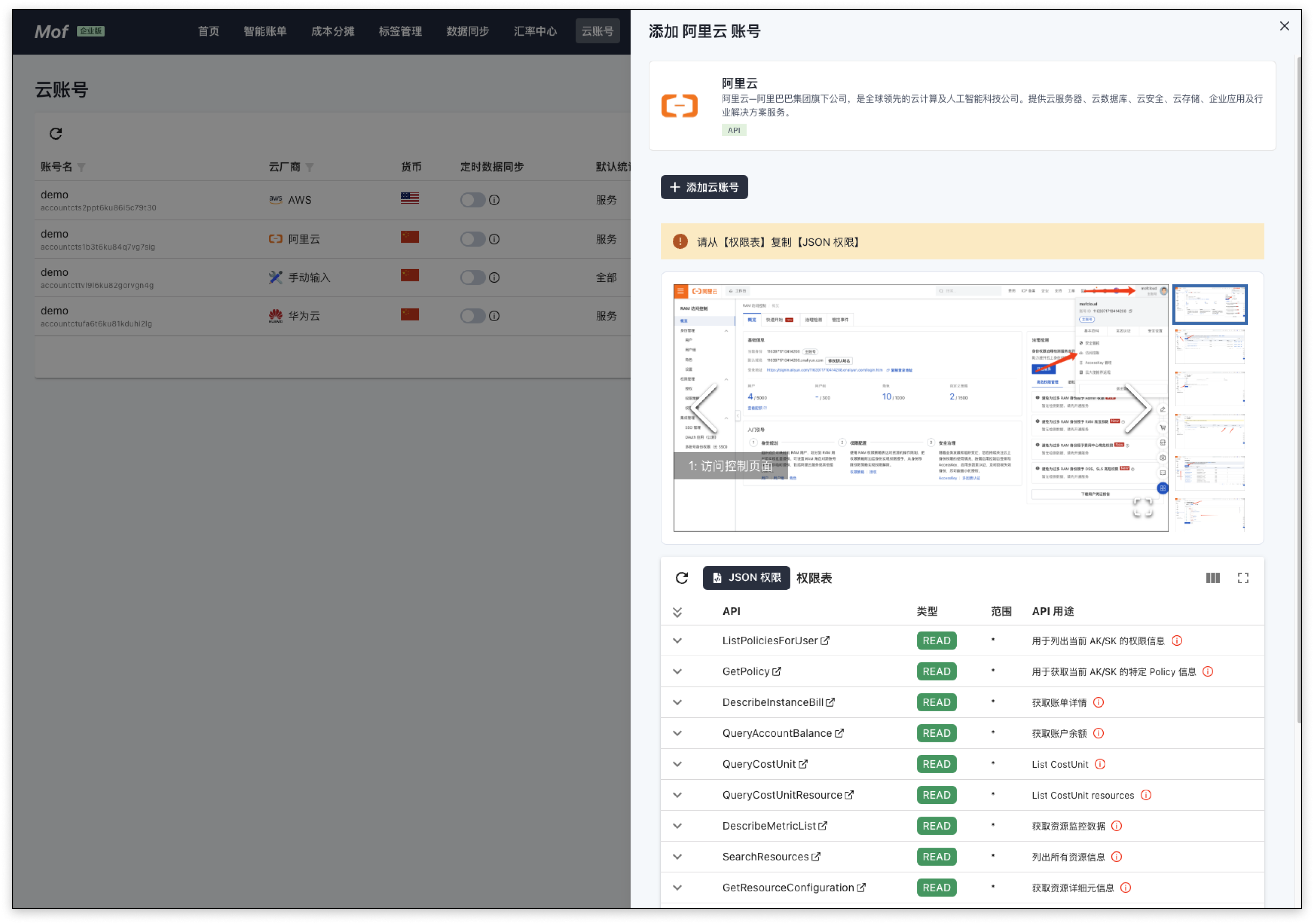Go to previous tutorial slide

(705, 408)
